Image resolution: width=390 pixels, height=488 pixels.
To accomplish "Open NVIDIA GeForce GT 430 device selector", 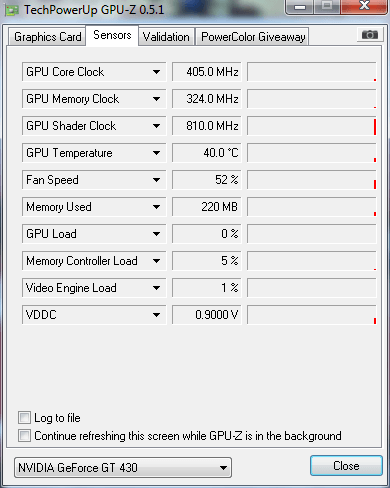I will pos(123,468).
